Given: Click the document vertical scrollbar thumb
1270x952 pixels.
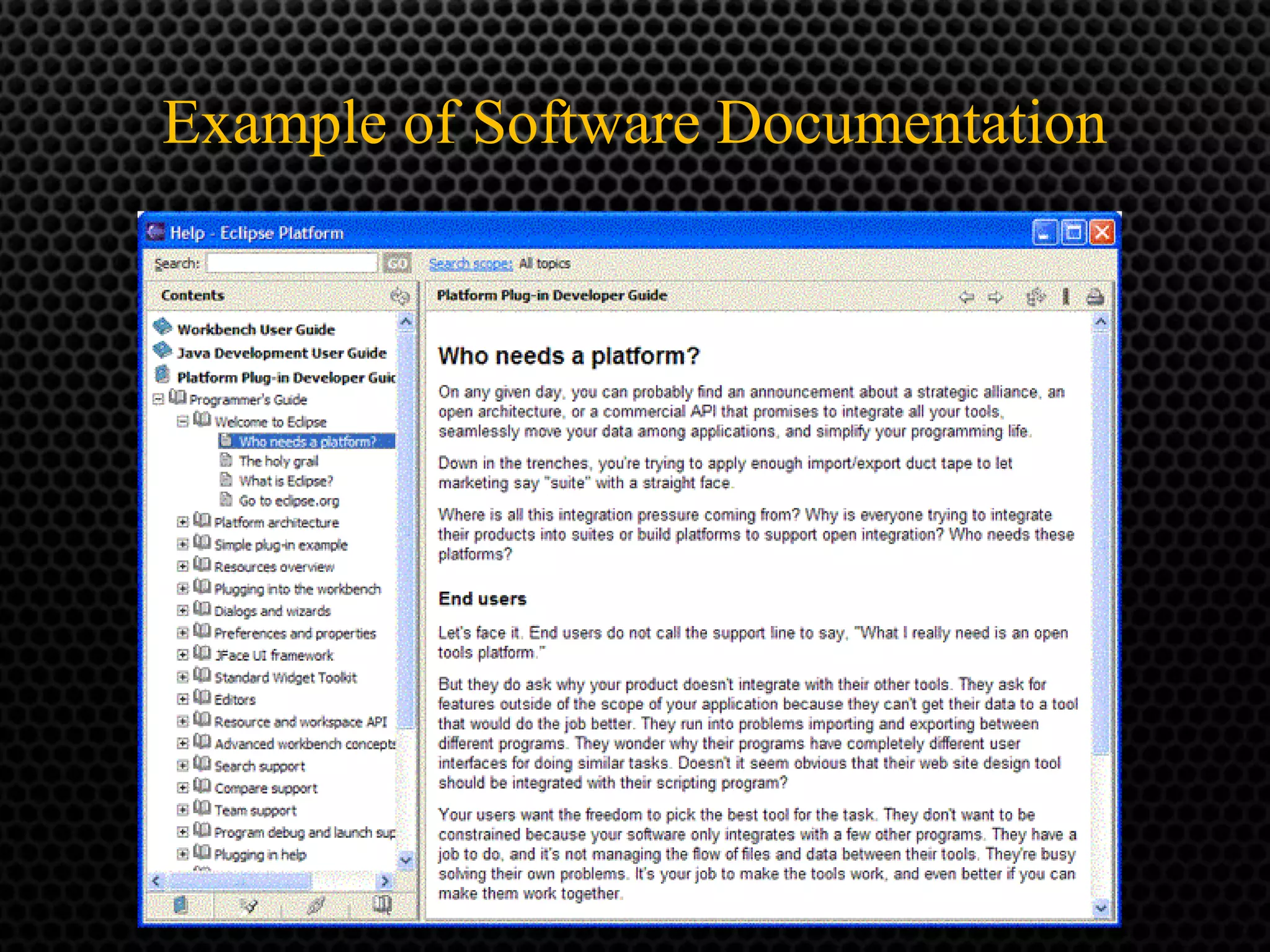Looking at the screenshot, I should (1101, 543).
